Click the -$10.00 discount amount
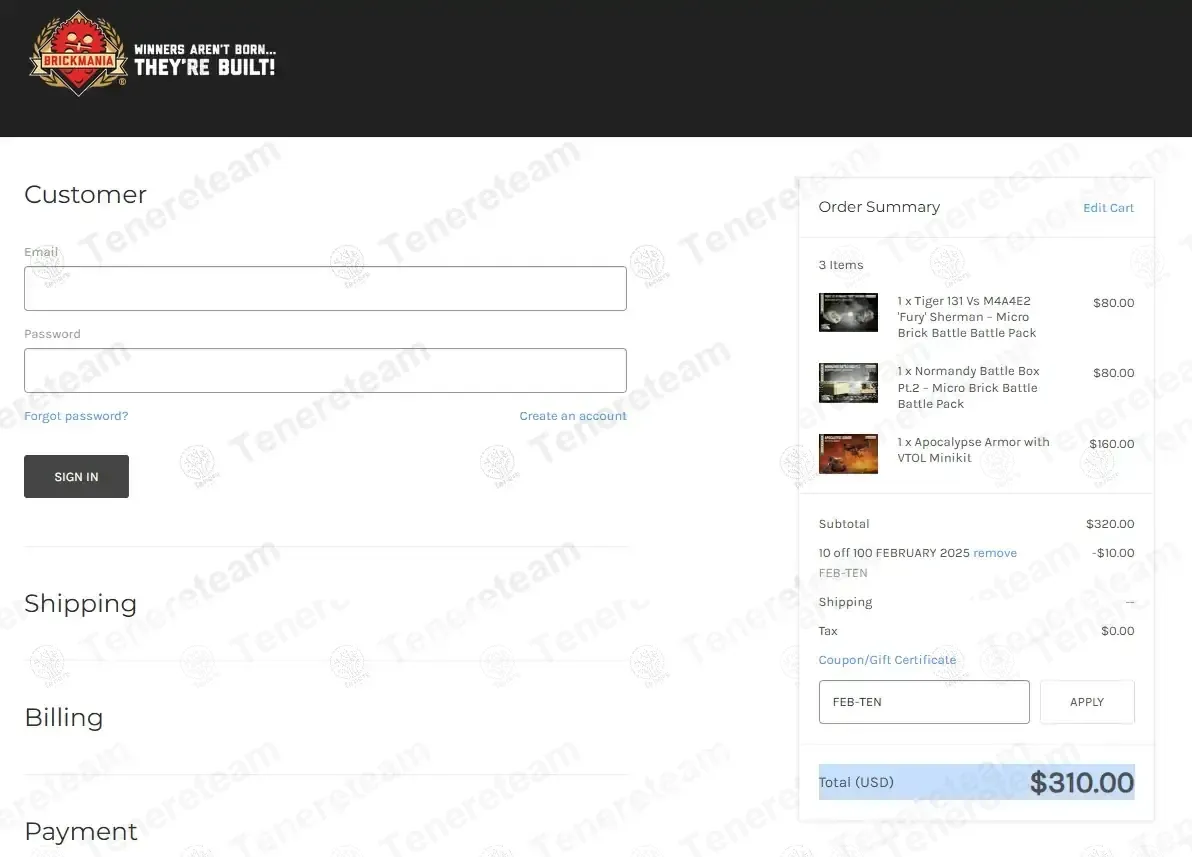The width and height of the screenshot is (1192, 857). [x=1113, y=553]
